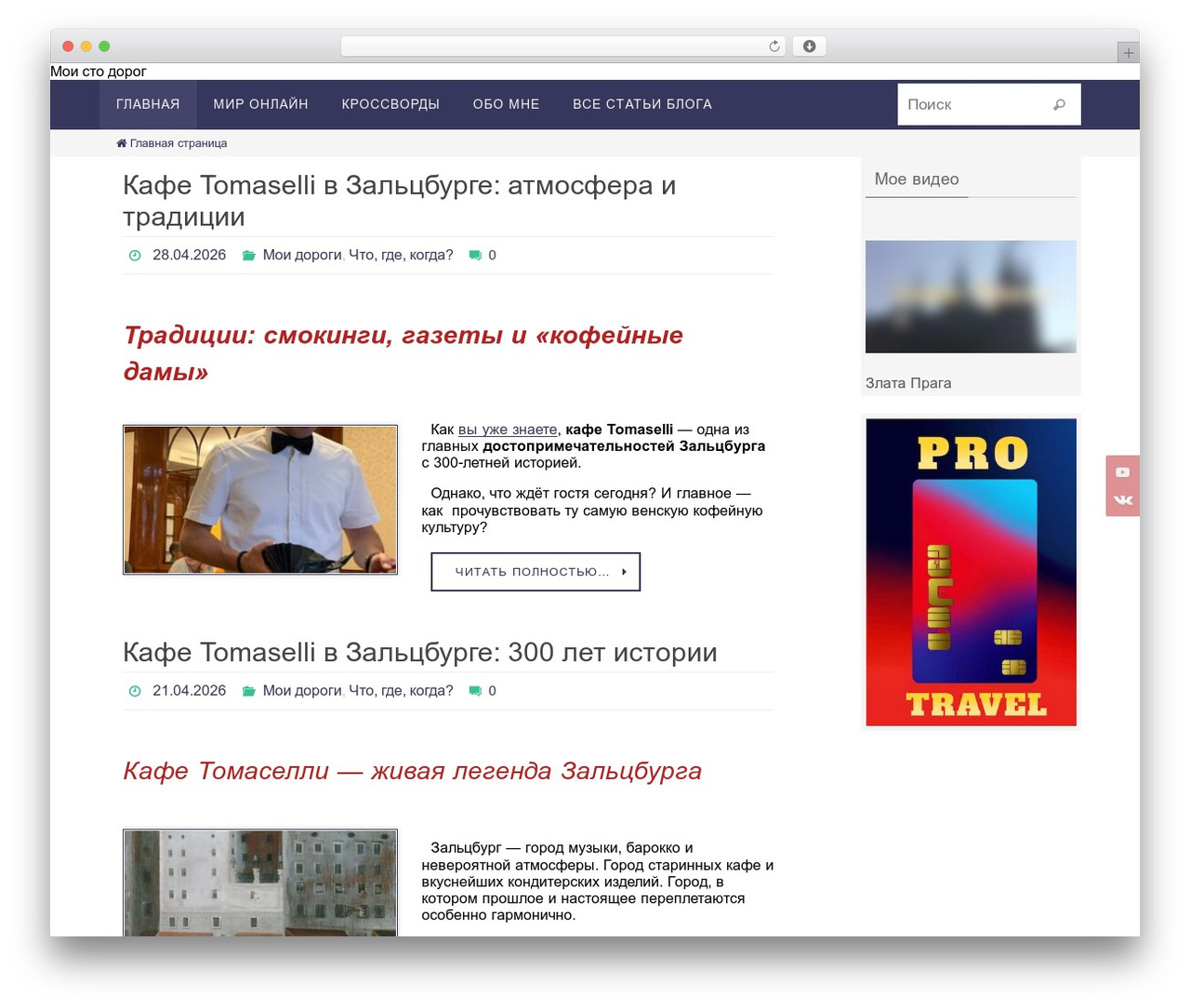
Task: Open ВСЕ СТАТЬИ БЛОГА menu item
Action: pos(642,104)
